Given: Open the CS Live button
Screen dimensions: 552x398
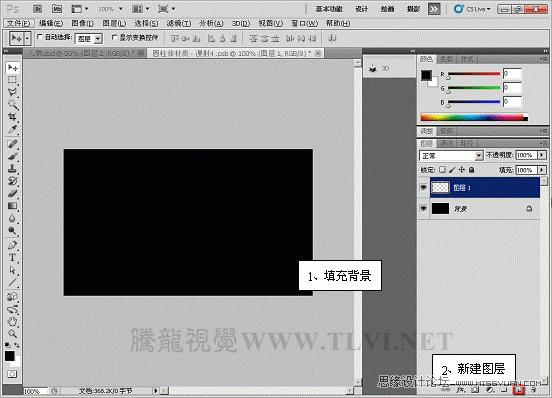Looking at the screenshot, I should click(x=472, y=9).
